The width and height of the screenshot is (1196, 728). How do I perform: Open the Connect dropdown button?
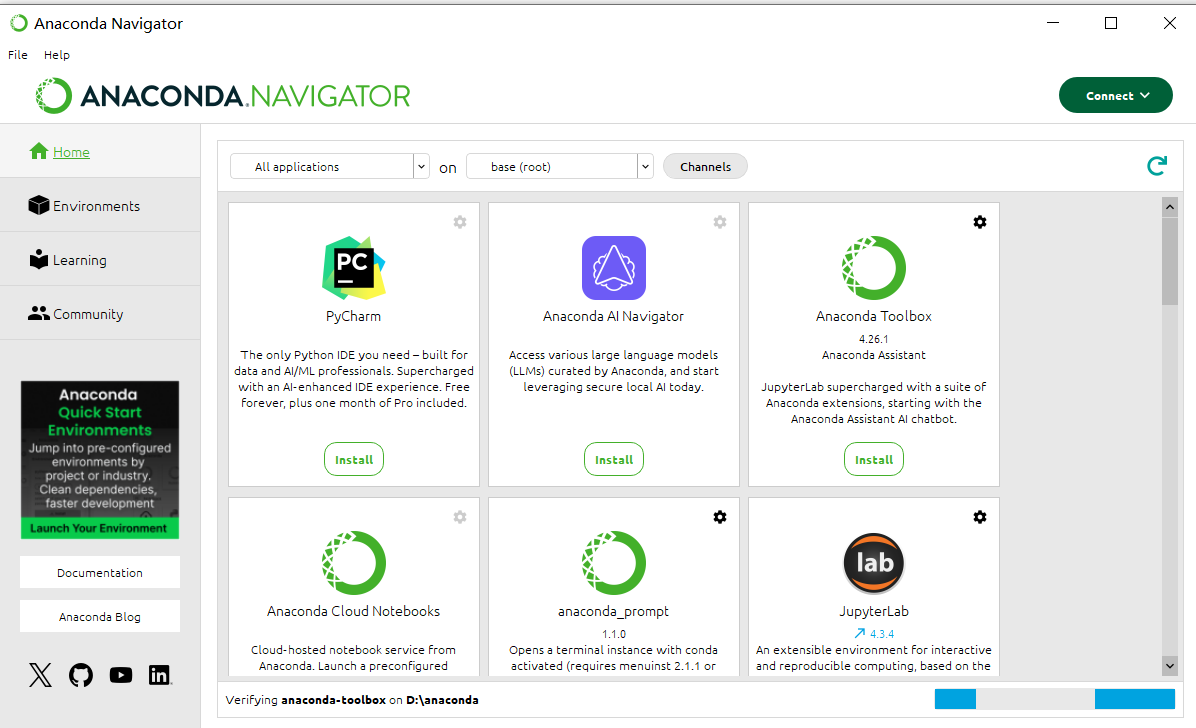(1116, 95)
